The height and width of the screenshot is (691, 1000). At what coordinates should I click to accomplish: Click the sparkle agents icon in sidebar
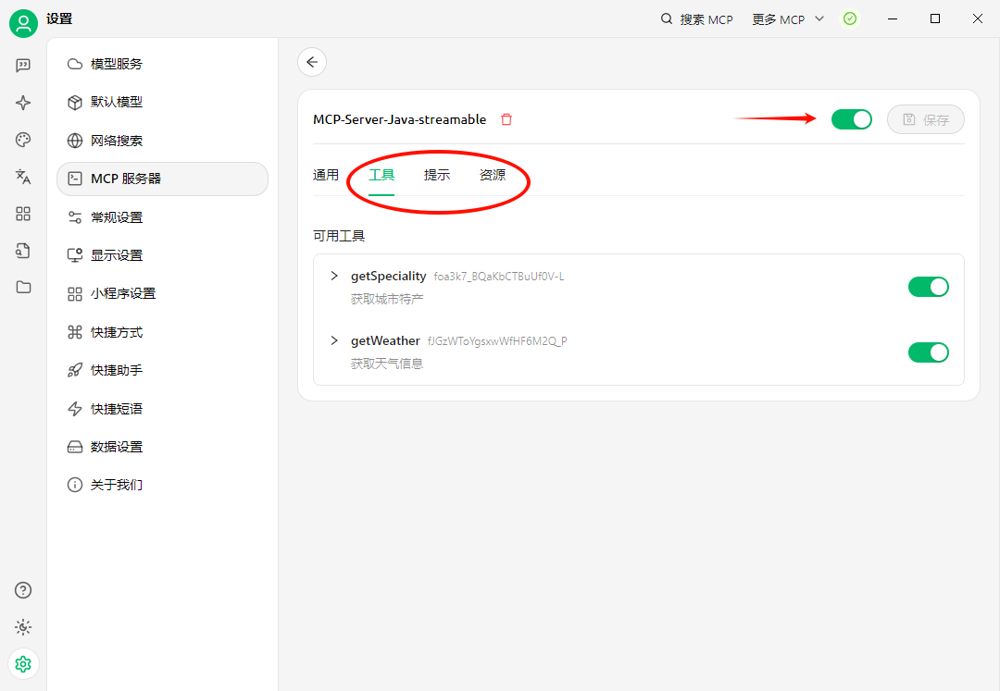pos(23,103)
